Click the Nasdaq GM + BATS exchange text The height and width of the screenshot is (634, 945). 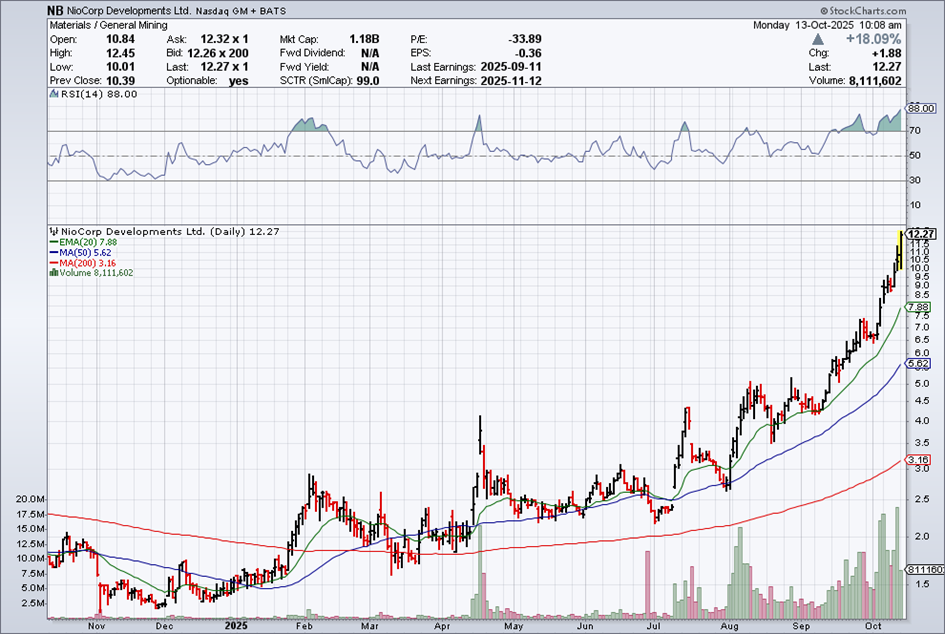(x=240, y=11)
